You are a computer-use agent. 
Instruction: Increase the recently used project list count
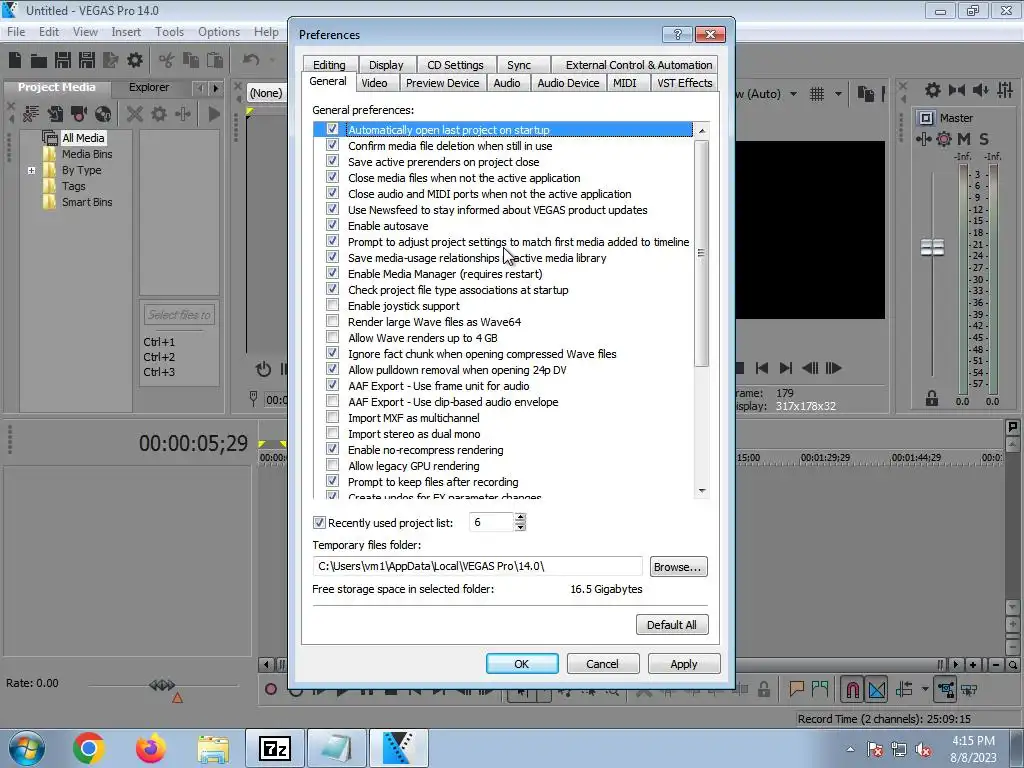tap(520, 517)
